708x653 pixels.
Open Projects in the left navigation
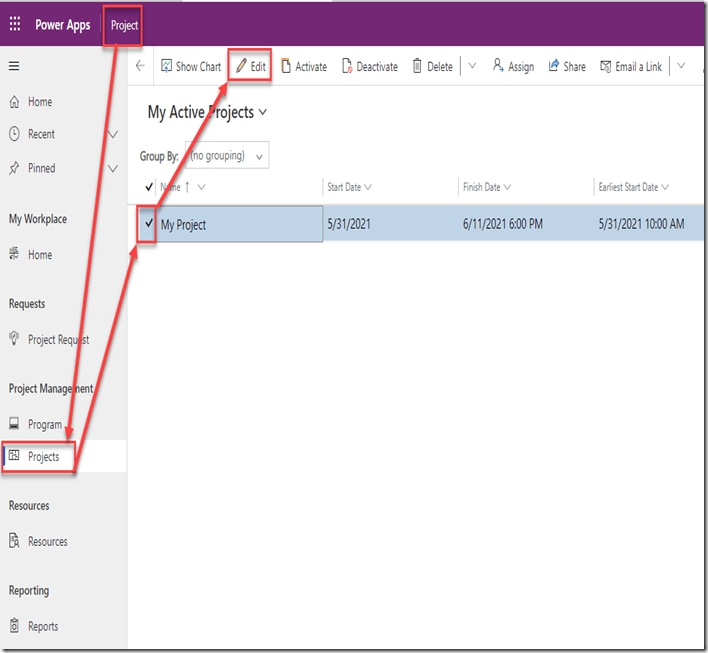click(43, 457)
